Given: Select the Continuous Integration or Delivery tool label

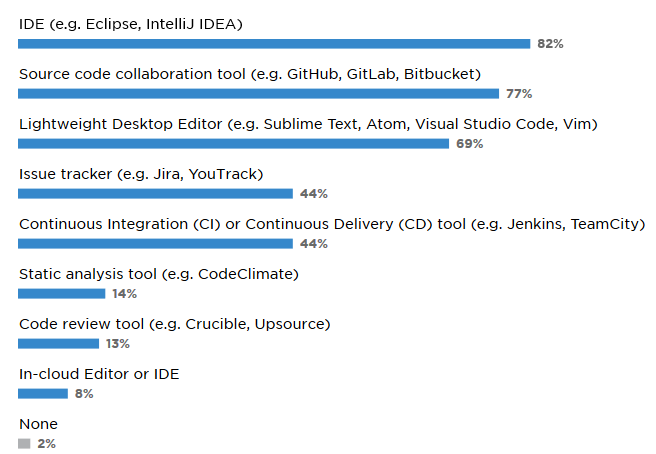Looking at the screenshot, I should coord(332,223).
